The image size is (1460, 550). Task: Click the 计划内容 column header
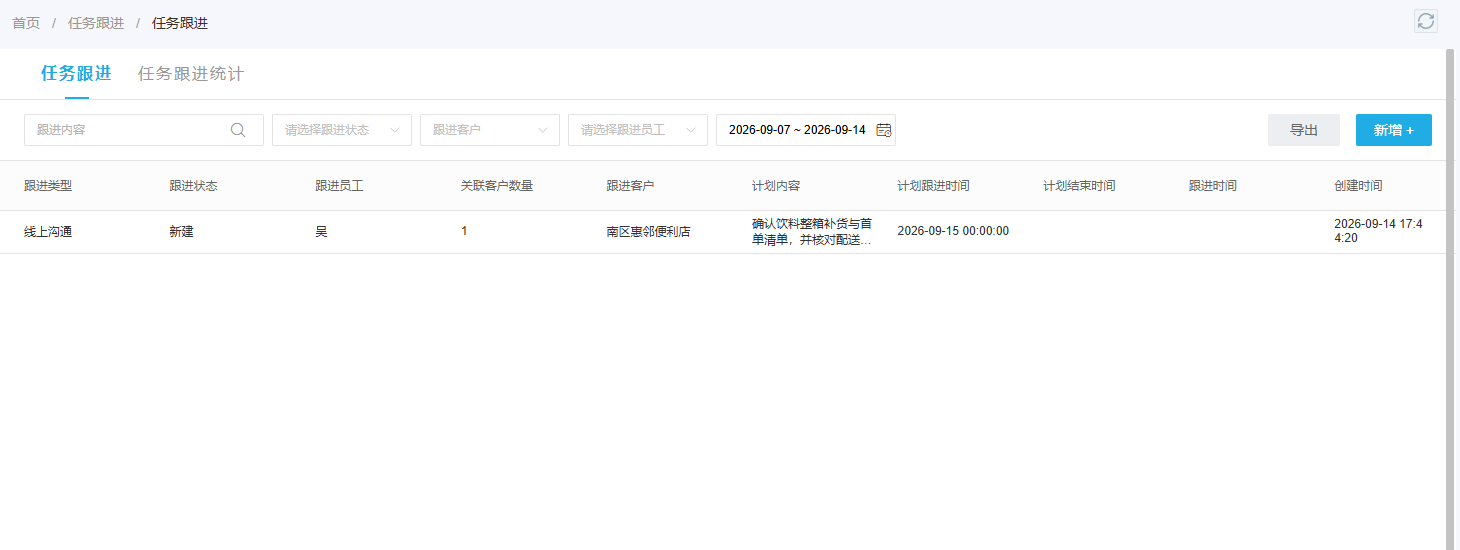pos(776,186)
